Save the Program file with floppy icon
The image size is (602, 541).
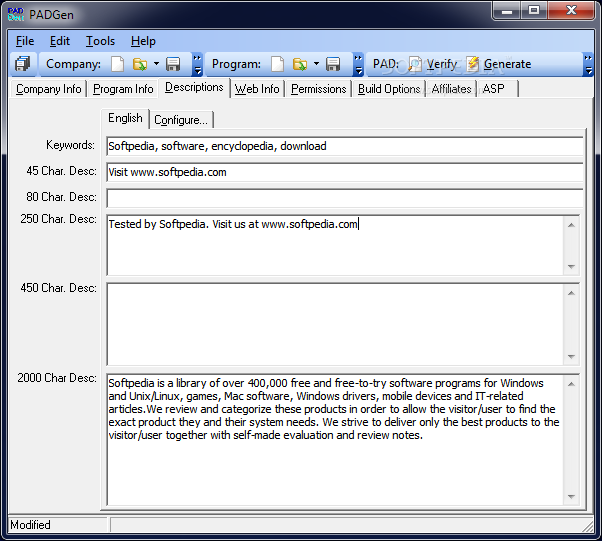coord(333,64)
